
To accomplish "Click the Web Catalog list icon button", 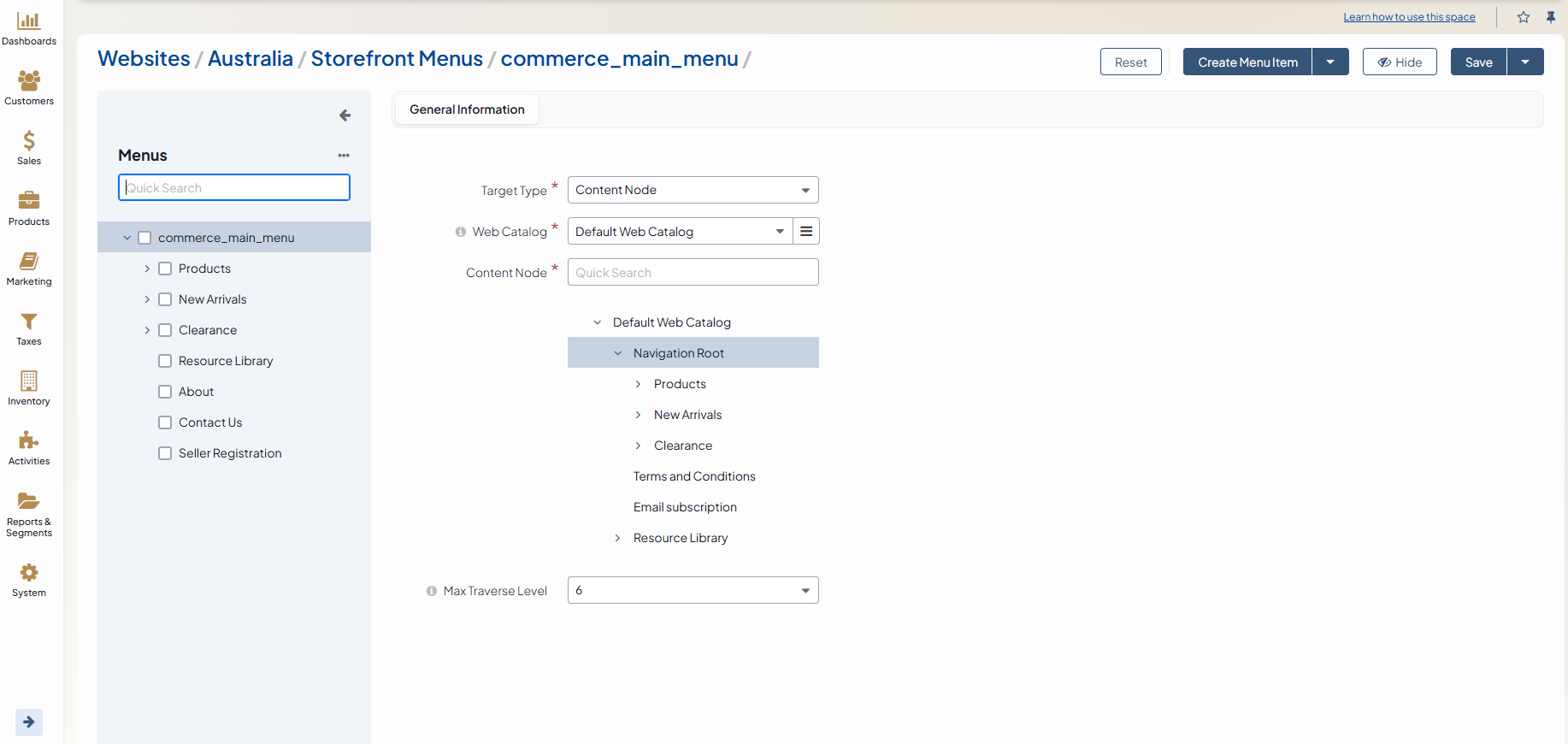I will [806, 232].
